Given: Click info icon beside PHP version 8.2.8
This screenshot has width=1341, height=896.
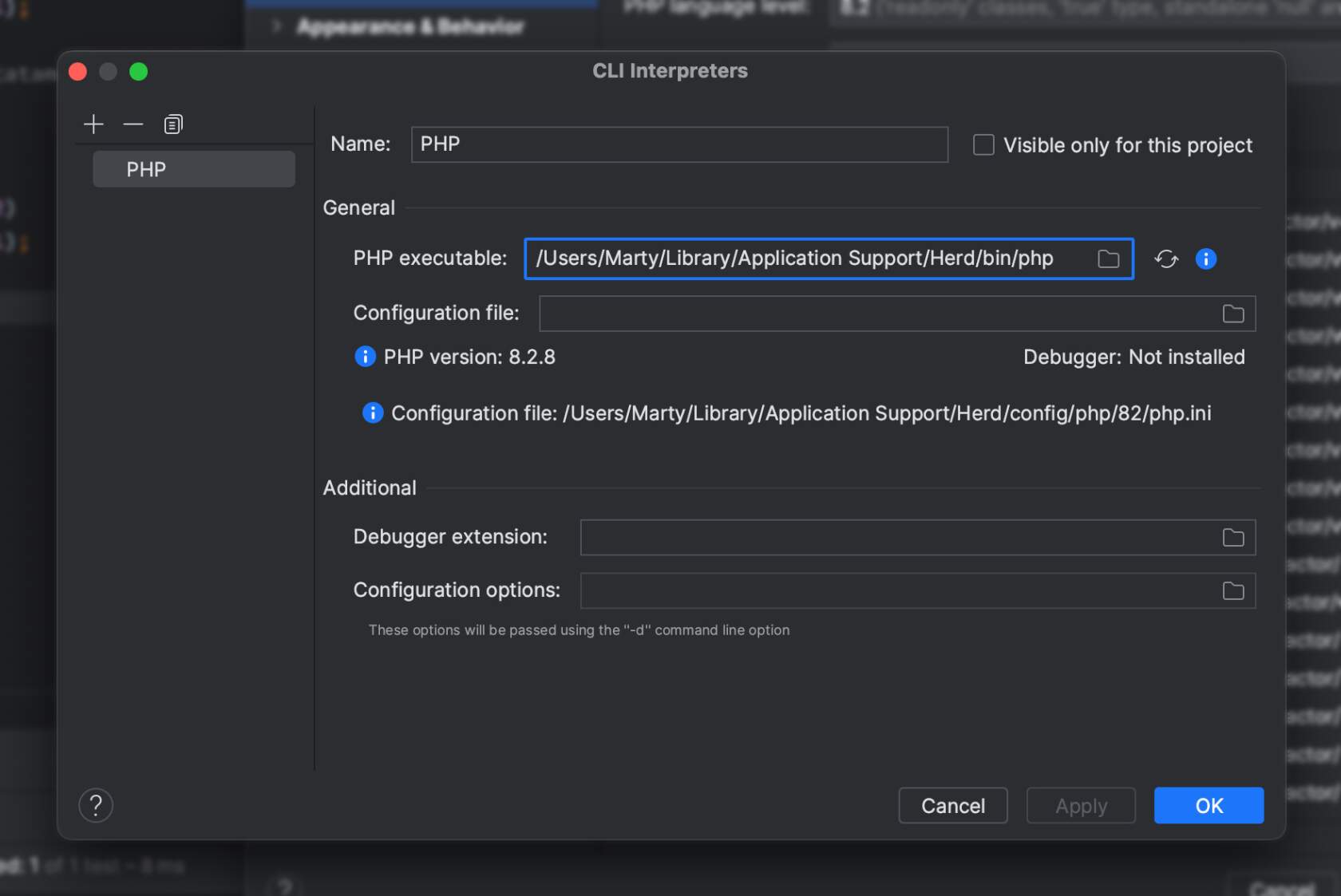Looking at the screenshot, I should coord(365,356).
